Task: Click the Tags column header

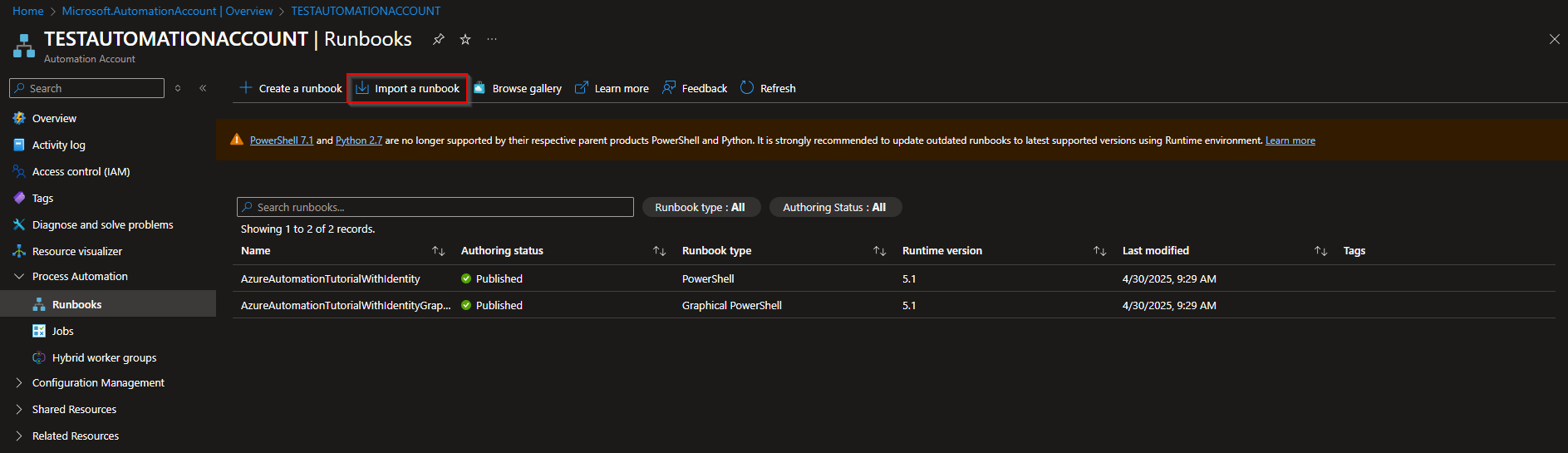Action: point(1354,251)
